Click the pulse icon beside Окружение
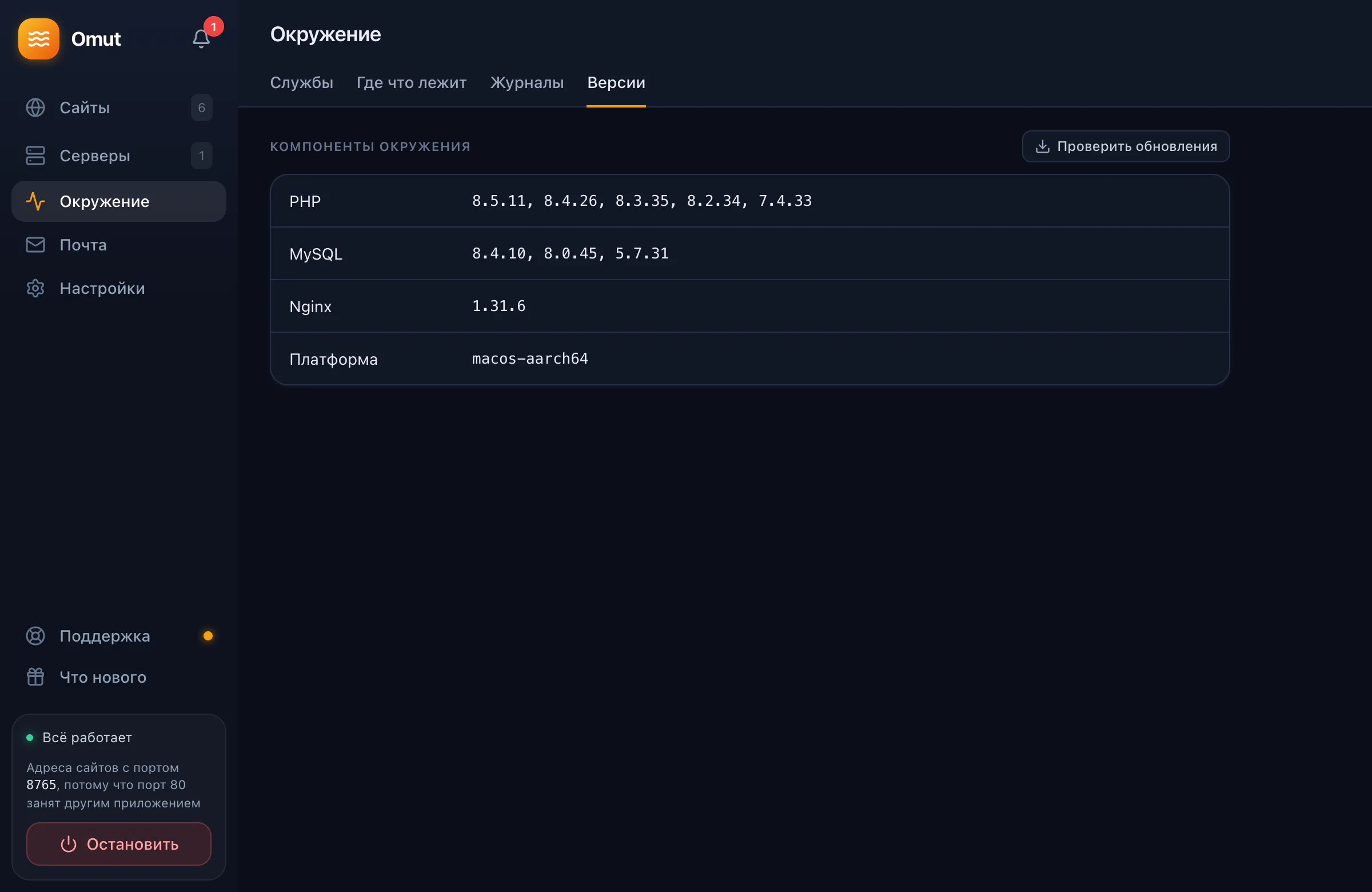 click(x=35, y=201)
